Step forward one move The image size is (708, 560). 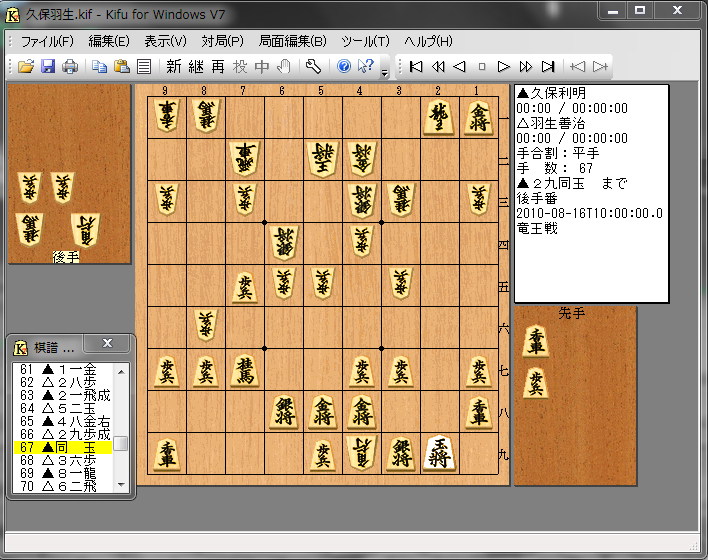coord(503,67)
